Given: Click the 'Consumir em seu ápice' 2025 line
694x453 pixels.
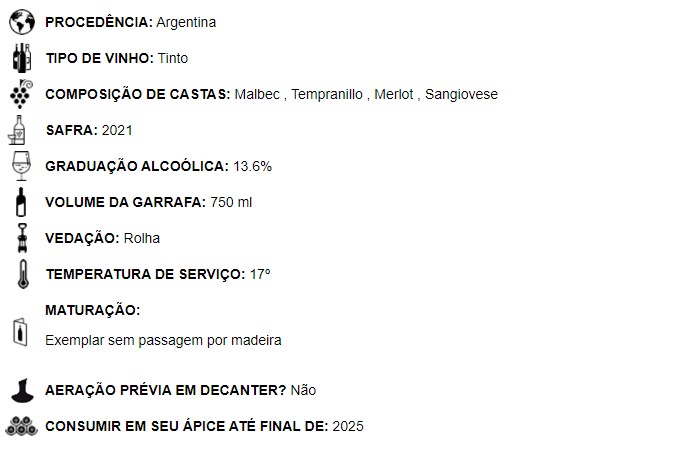Looking at the screenshot, I should click(x=204, y=426).
